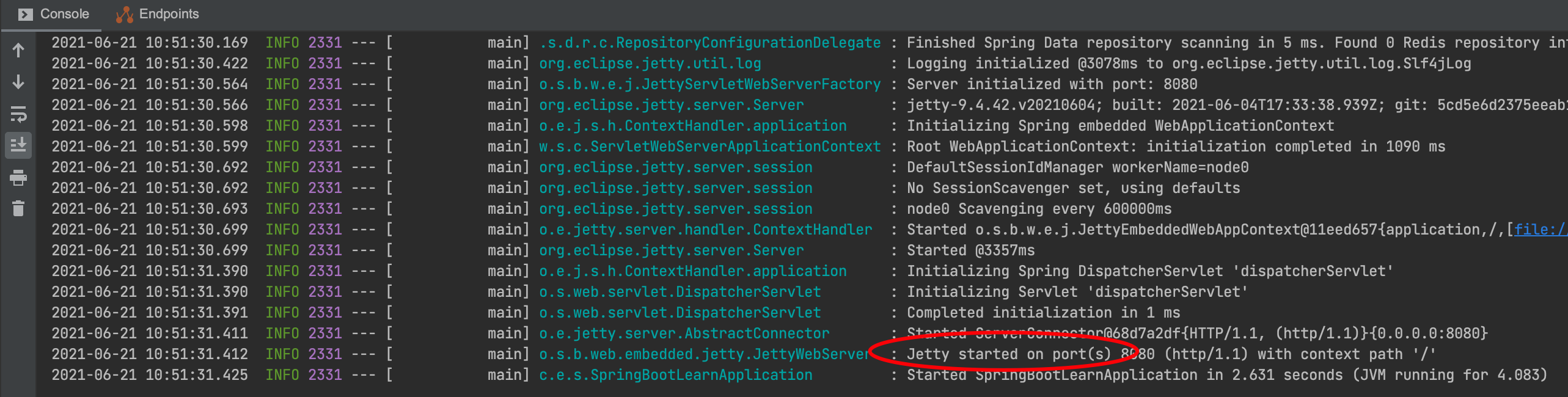Click the 'Started @3357ms' log message
The height and width of the screenshot is (397, 1568).
tap(971, 250)
